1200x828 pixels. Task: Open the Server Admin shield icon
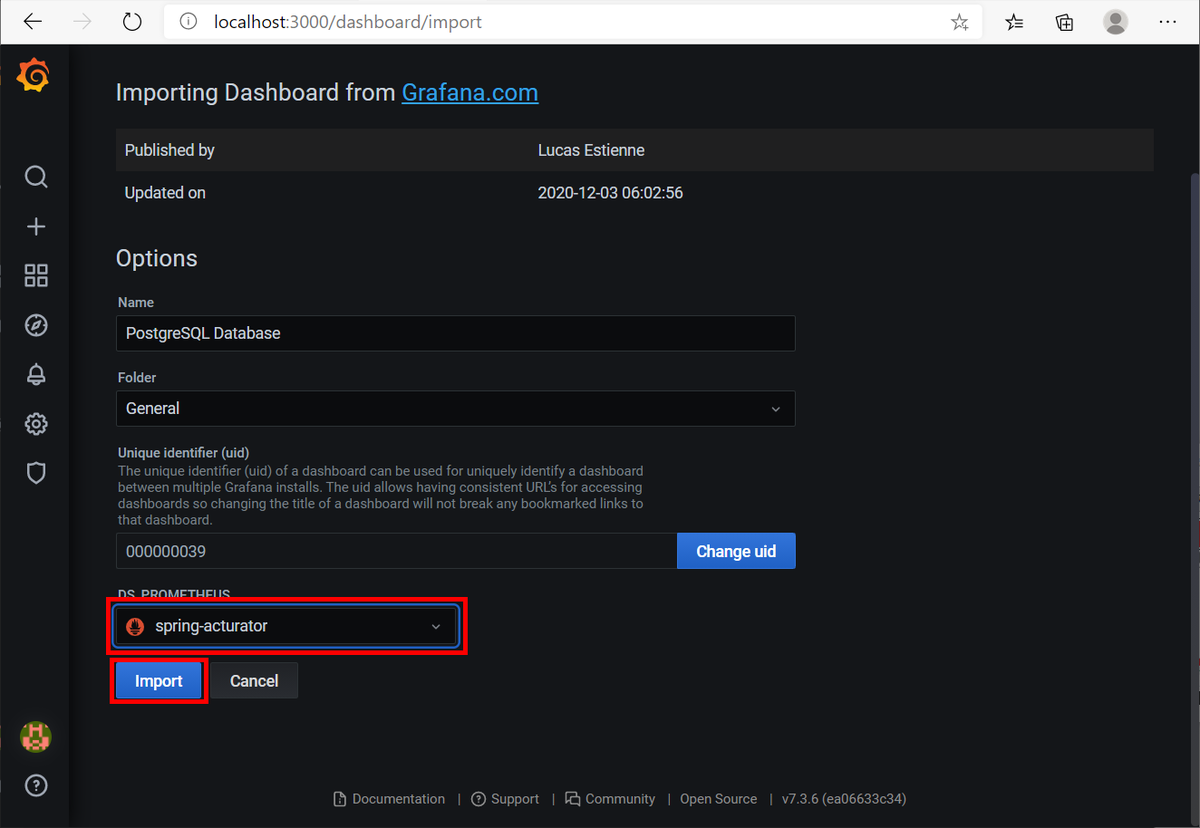[x=36, y=473]
